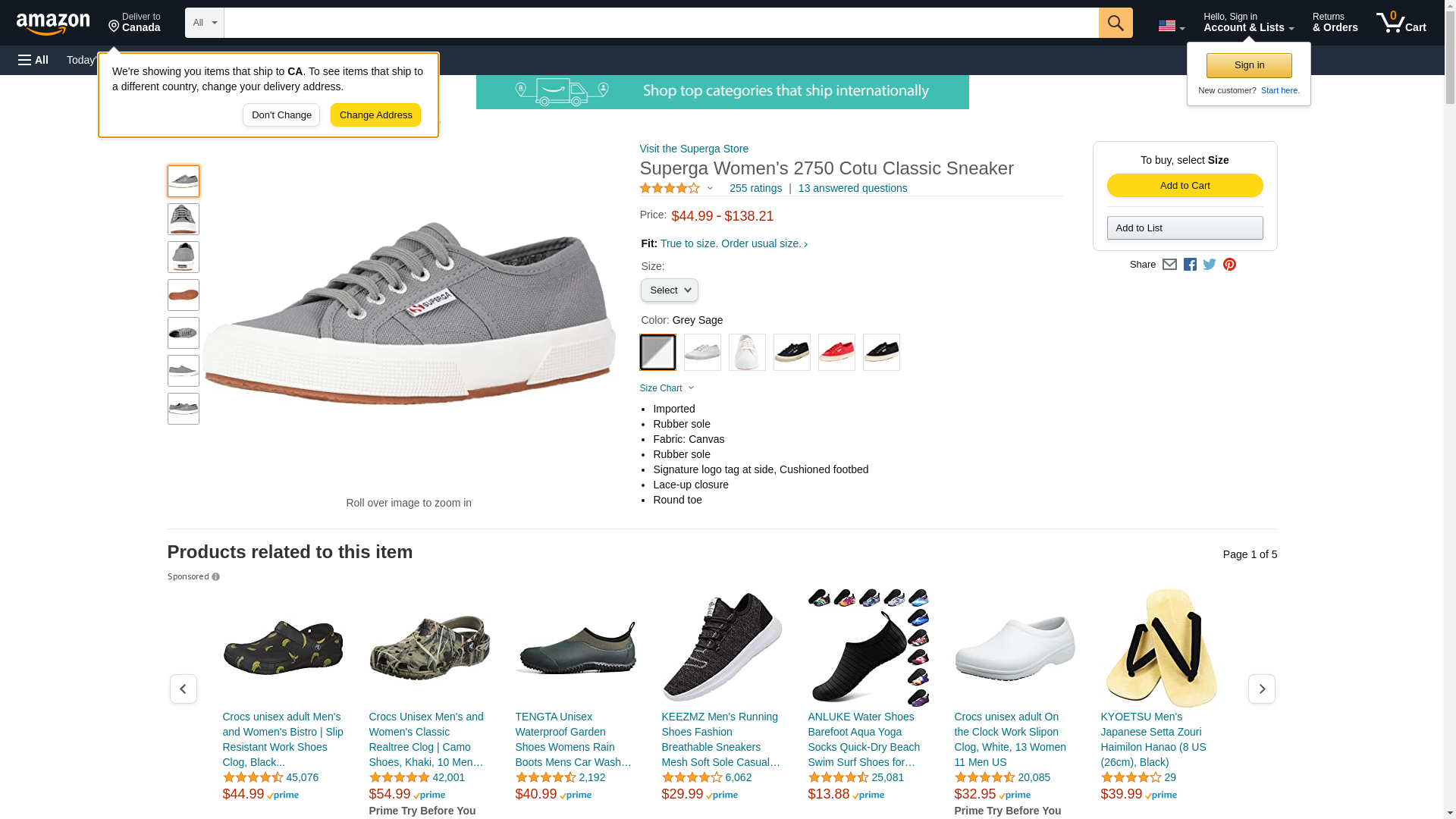Image resolution: width=1456 pixels, height=819 pixels.
Task: Open the shopping cart icon
Action: click(x=1401, y=23)
